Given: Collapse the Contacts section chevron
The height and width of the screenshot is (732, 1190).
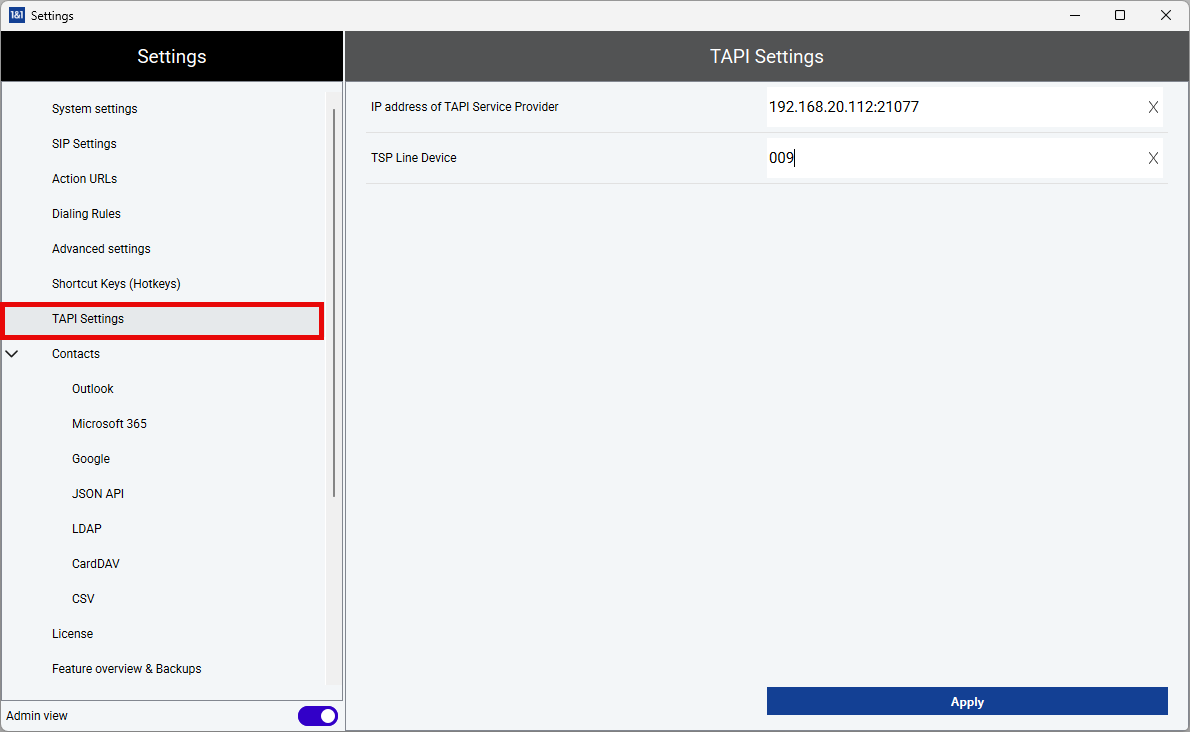Looking at the screenshot, I should tap(12, 354).
